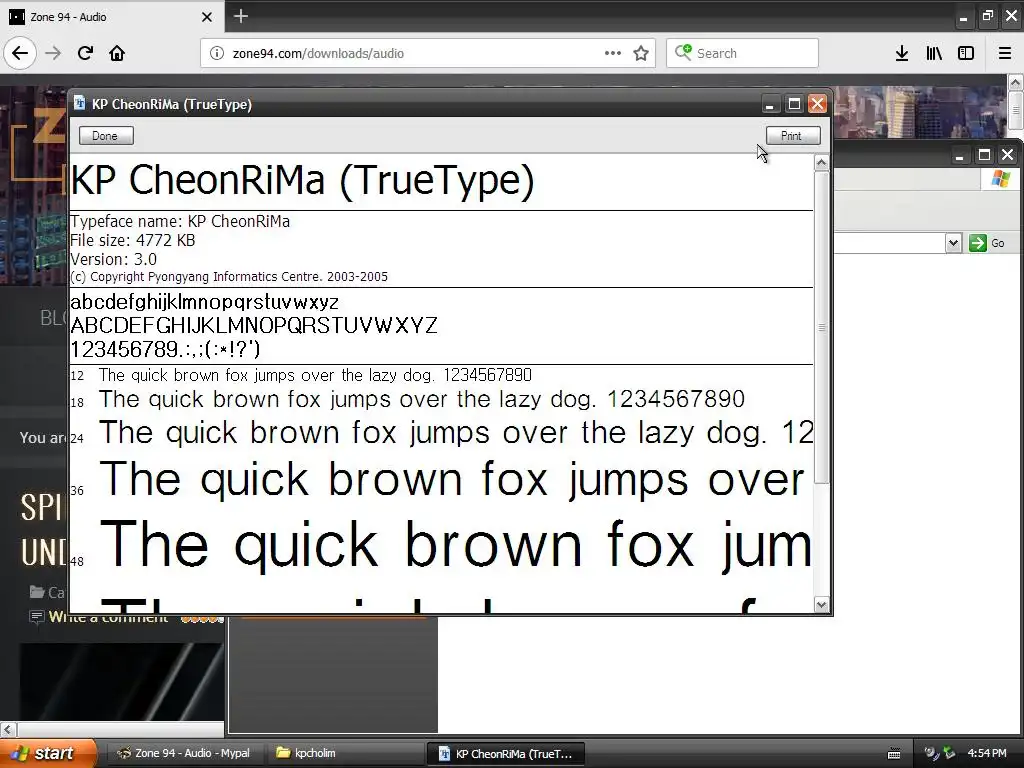
Task: Click 'Typeface name: KP CheonRiMa' text
Action: pos(180,221)
